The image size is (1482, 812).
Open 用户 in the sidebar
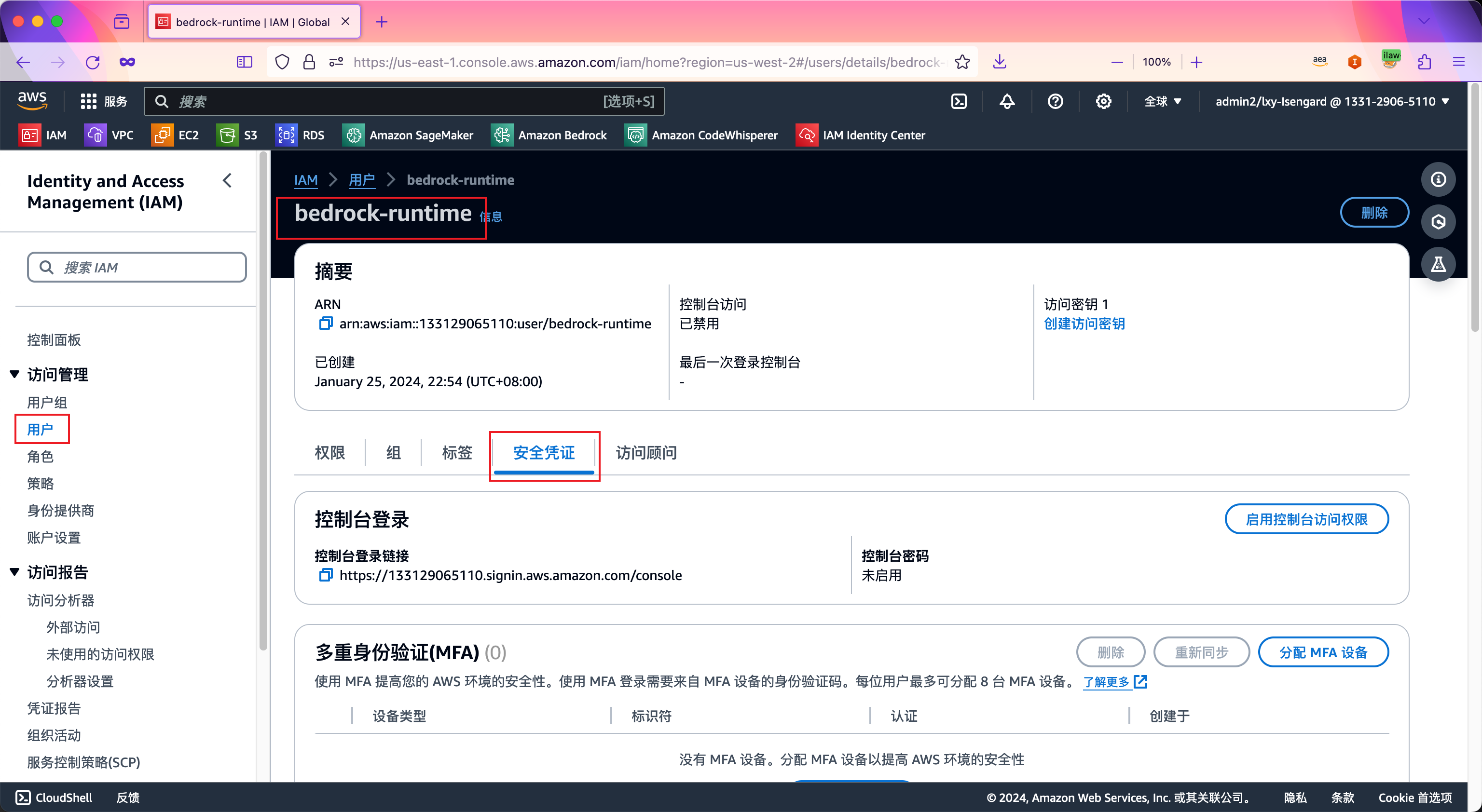click(40, 429)
